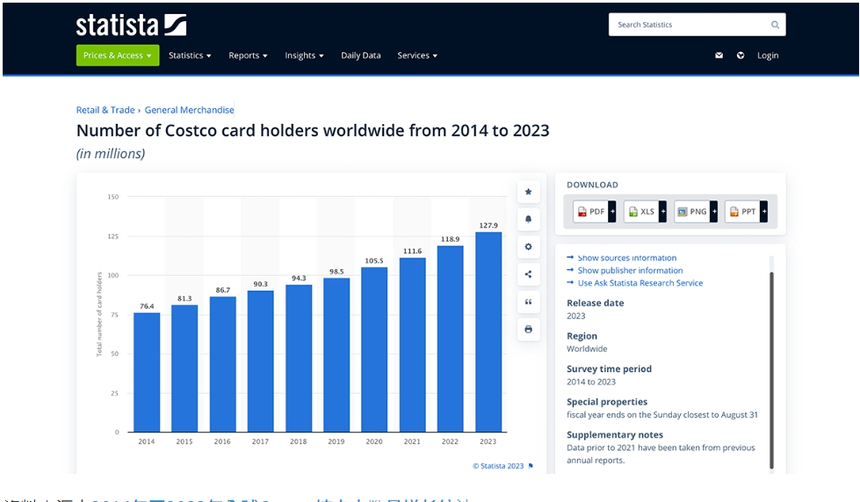
Task: Expand the Services menu
Action: click(x=417, y=55)
